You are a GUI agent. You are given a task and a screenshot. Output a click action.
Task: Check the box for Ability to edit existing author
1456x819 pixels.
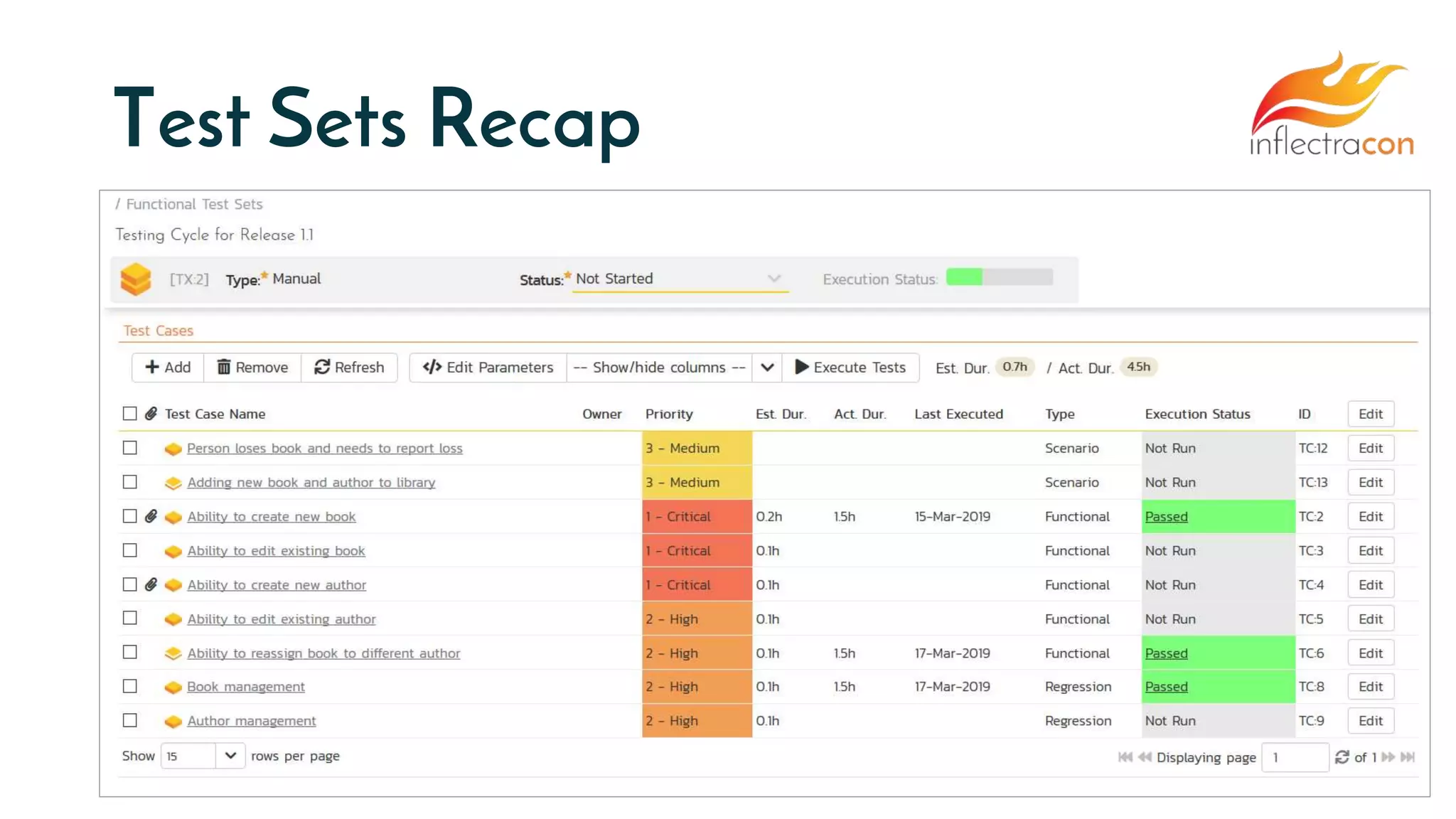[x=129, y=619]
